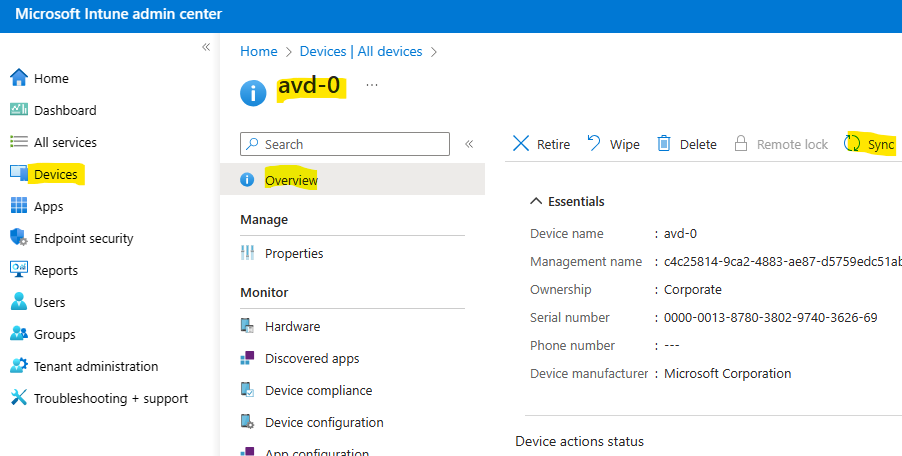This screenshot has height=456, width=902.
Task: Click the Users person icon
Action: tap(19, 301)
